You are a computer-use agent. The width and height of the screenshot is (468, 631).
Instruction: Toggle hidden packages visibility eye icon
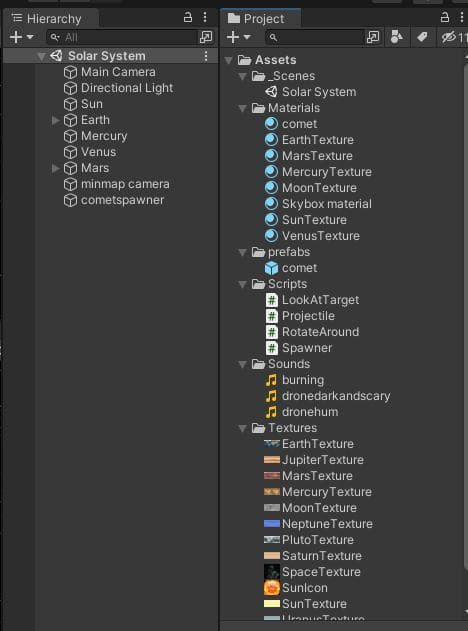[x=448, y=37]
